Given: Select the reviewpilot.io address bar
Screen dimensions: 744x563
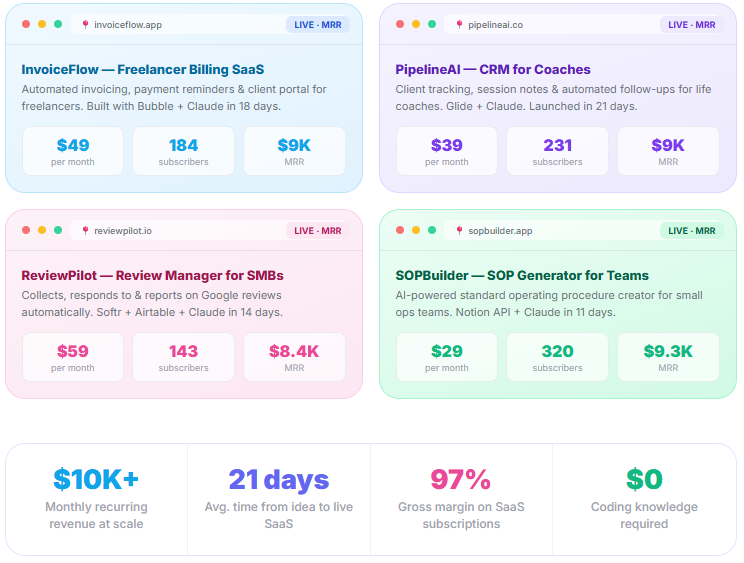Looking at the screenshot, I should pyautogui.click(x=210, y=231).
